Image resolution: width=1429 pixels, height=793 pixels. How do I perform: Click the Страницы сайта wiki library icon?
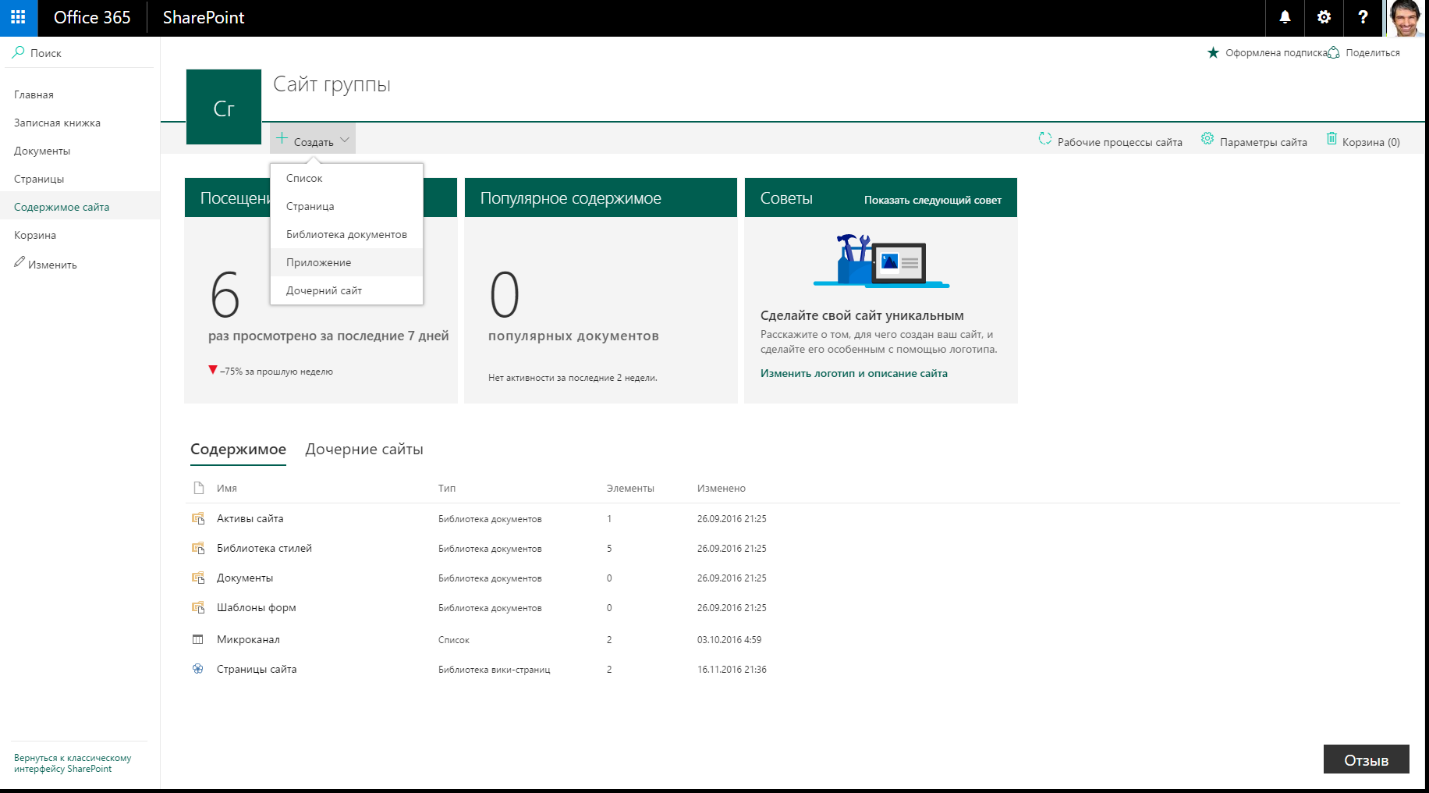tap(198, 669)
